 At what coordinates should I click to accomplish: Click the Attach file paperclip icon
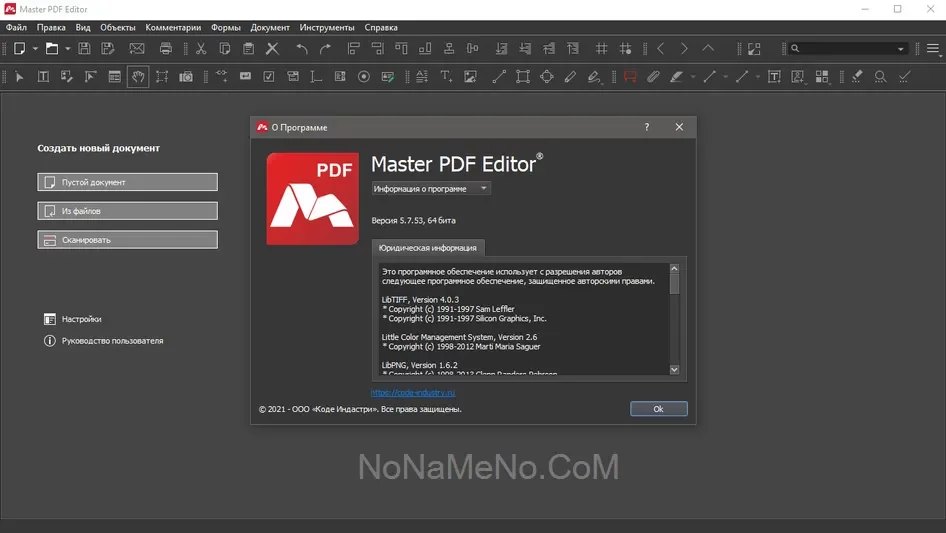tap(653, 77)
